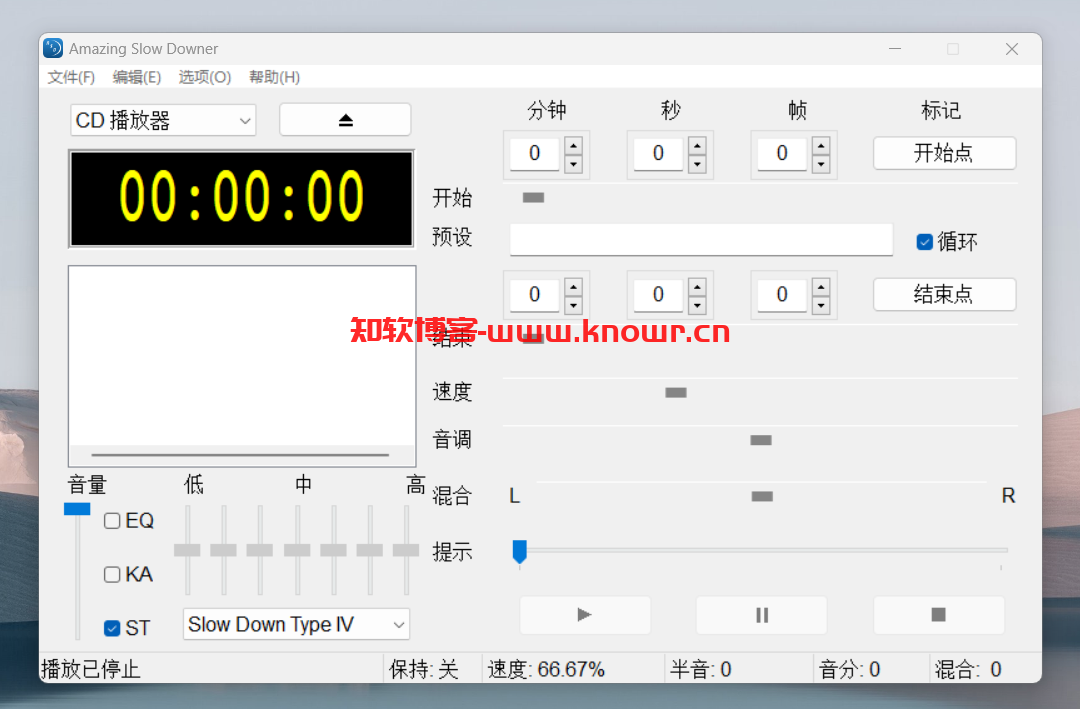The image size is (1080, 709).
Task: Increase the end minutes value
Action: (573, 287)
